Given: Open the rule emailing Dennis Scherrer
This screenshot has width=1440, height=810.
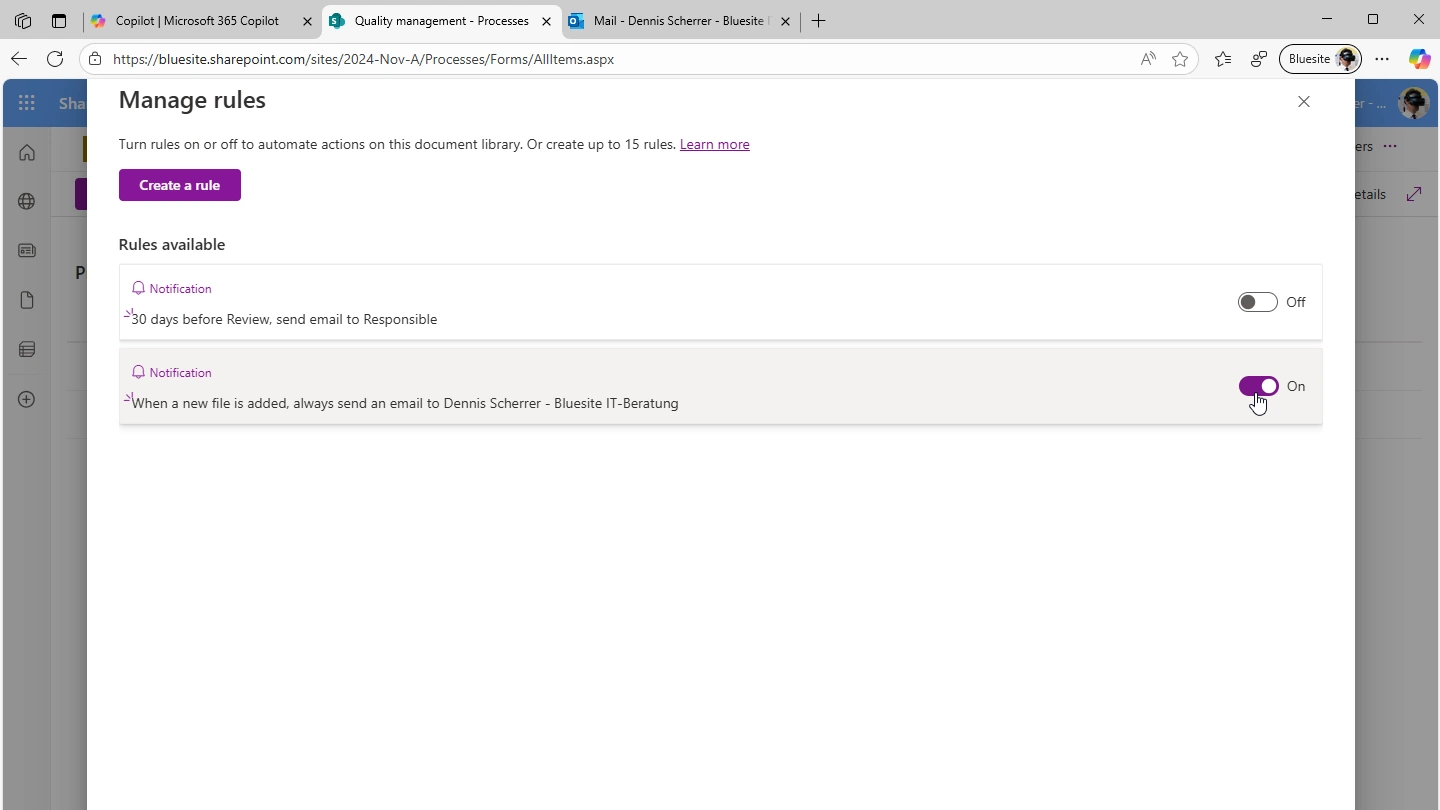Looking at the screenshot, I should point(720,386).
